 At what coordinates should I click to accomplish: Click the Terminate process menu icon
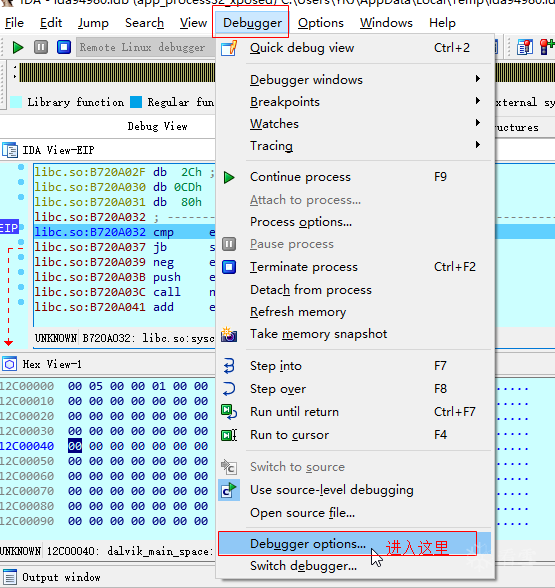pos(229,267)
